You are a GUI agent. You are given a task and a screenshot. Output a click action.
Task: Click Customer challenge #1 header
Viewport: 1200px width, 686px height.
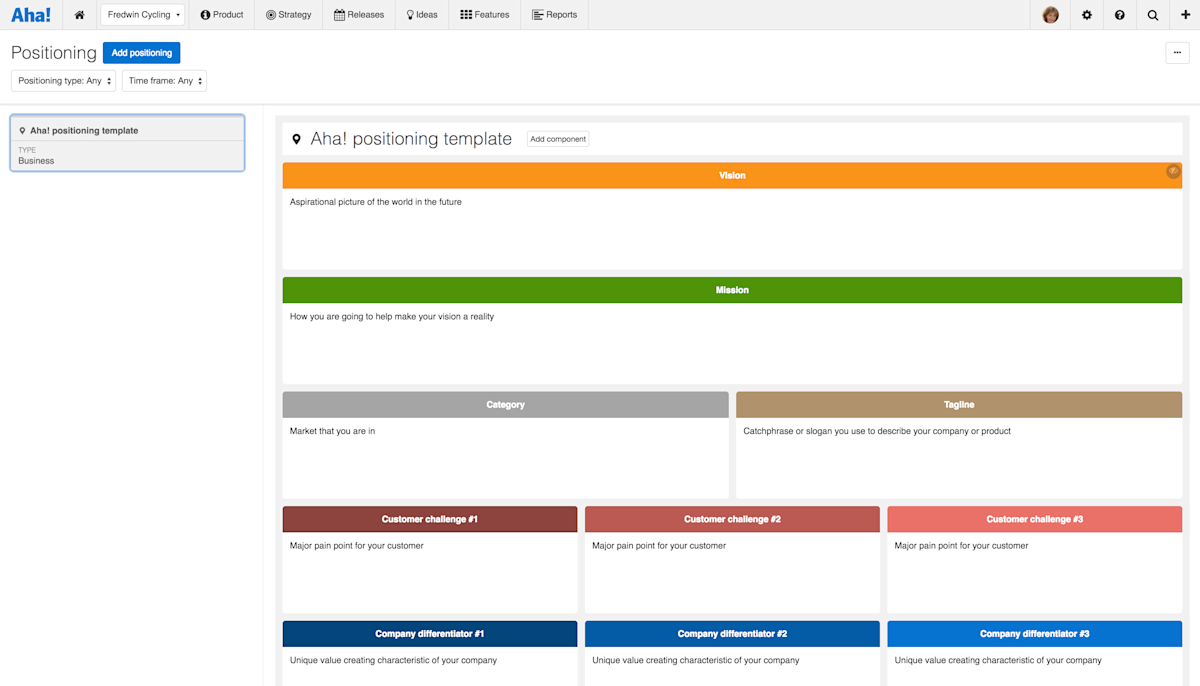pos(430,519)
